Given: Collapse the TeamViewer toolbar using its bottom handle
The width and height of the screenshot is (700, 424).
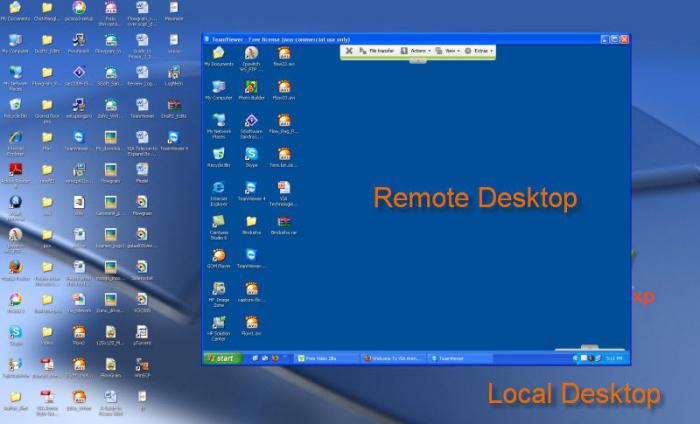Looking at the screenshot, I should click(418, 61).
